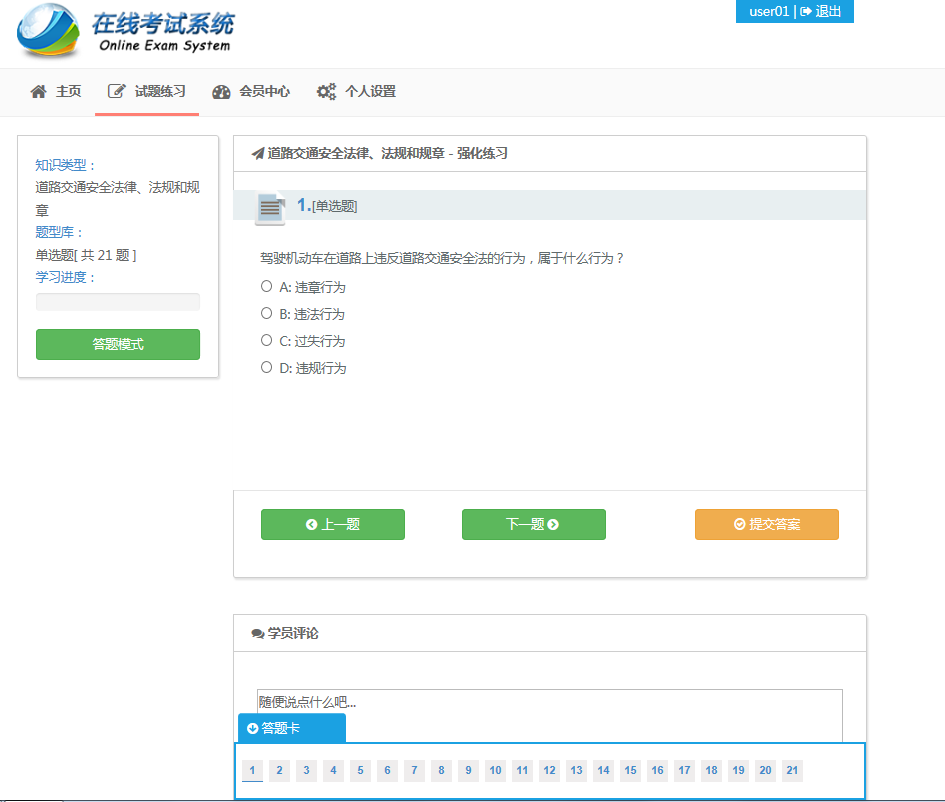The height and width of the screenshot is (802, 945).
Task: Jump to question 13 in answer card
Action: 577,770
